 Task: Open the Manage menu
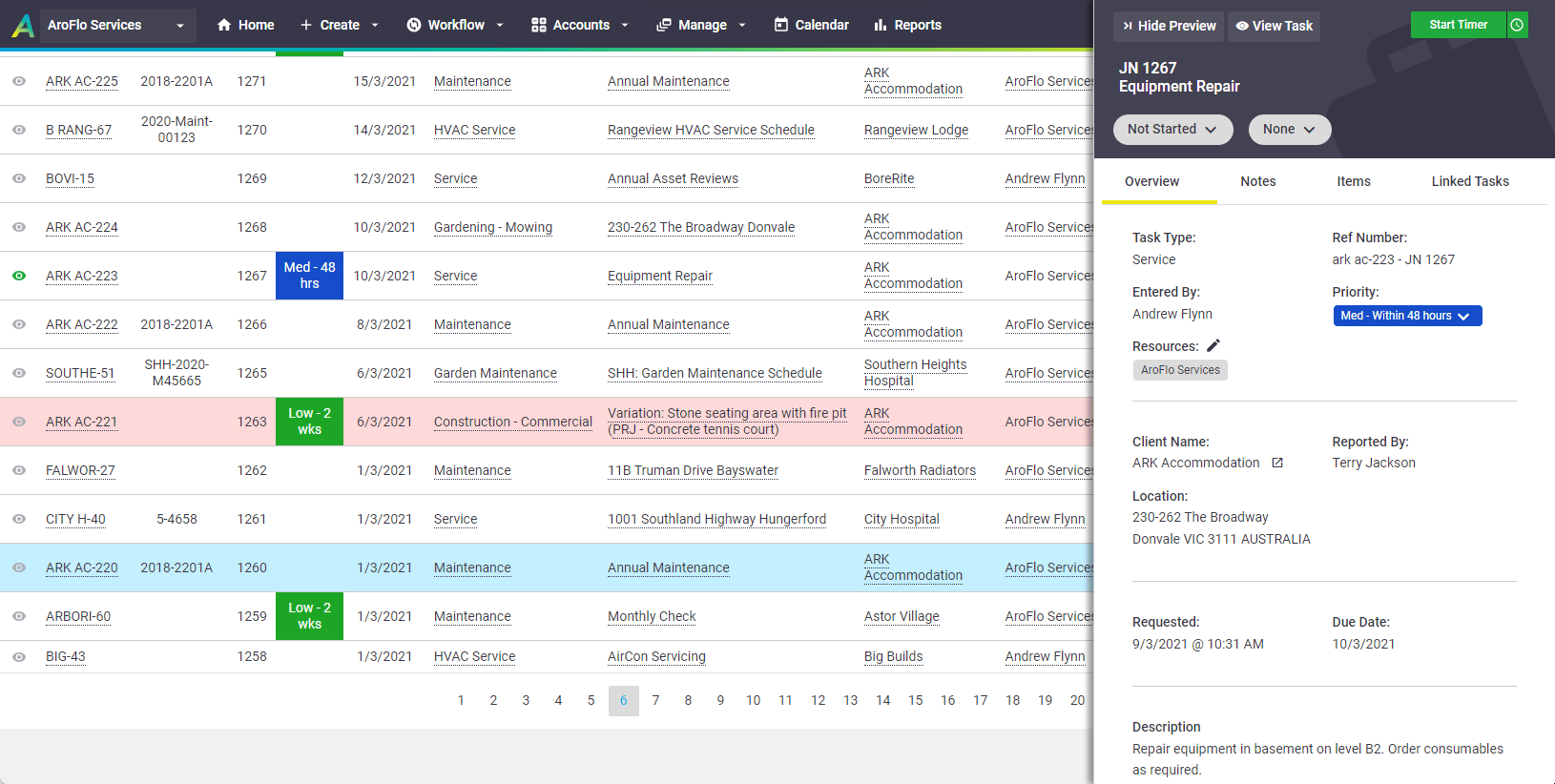pyautogui.click(x=701, y=25)
